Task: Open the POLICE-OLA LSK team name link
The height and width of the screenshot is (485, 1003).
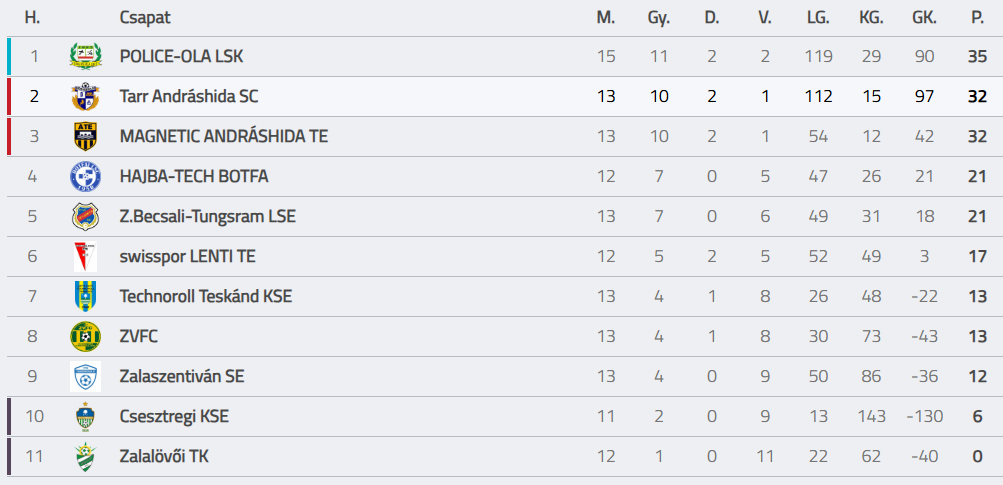Action: tap(181, 56)
